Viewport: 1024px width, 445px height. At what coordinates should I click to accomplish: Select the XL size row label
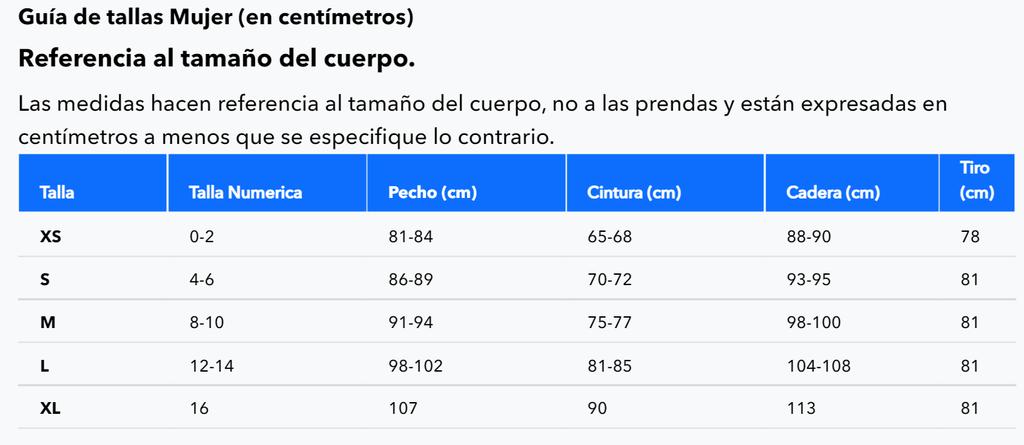pyautogui.click(x=50, y=408)
